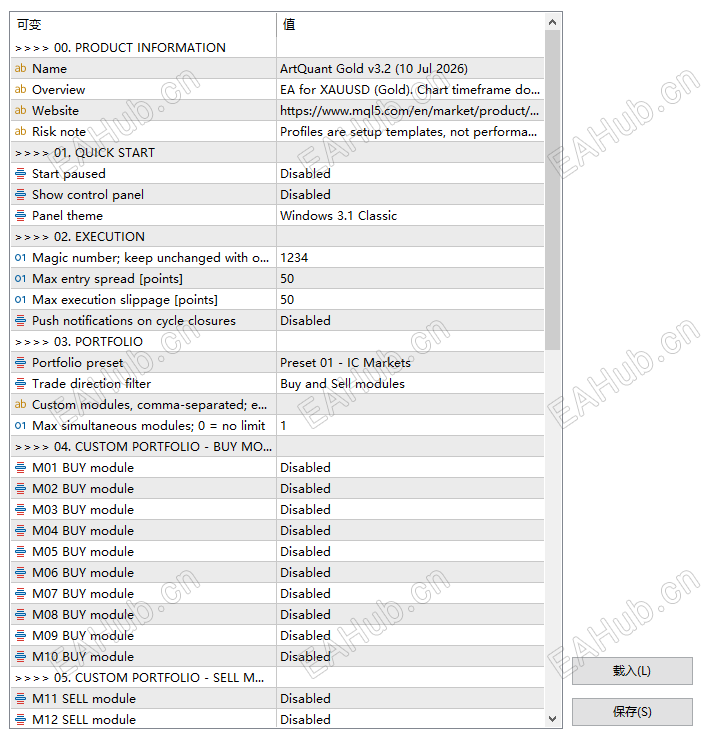Click the enum icon beside M07 BUY module

coord(20,593)
